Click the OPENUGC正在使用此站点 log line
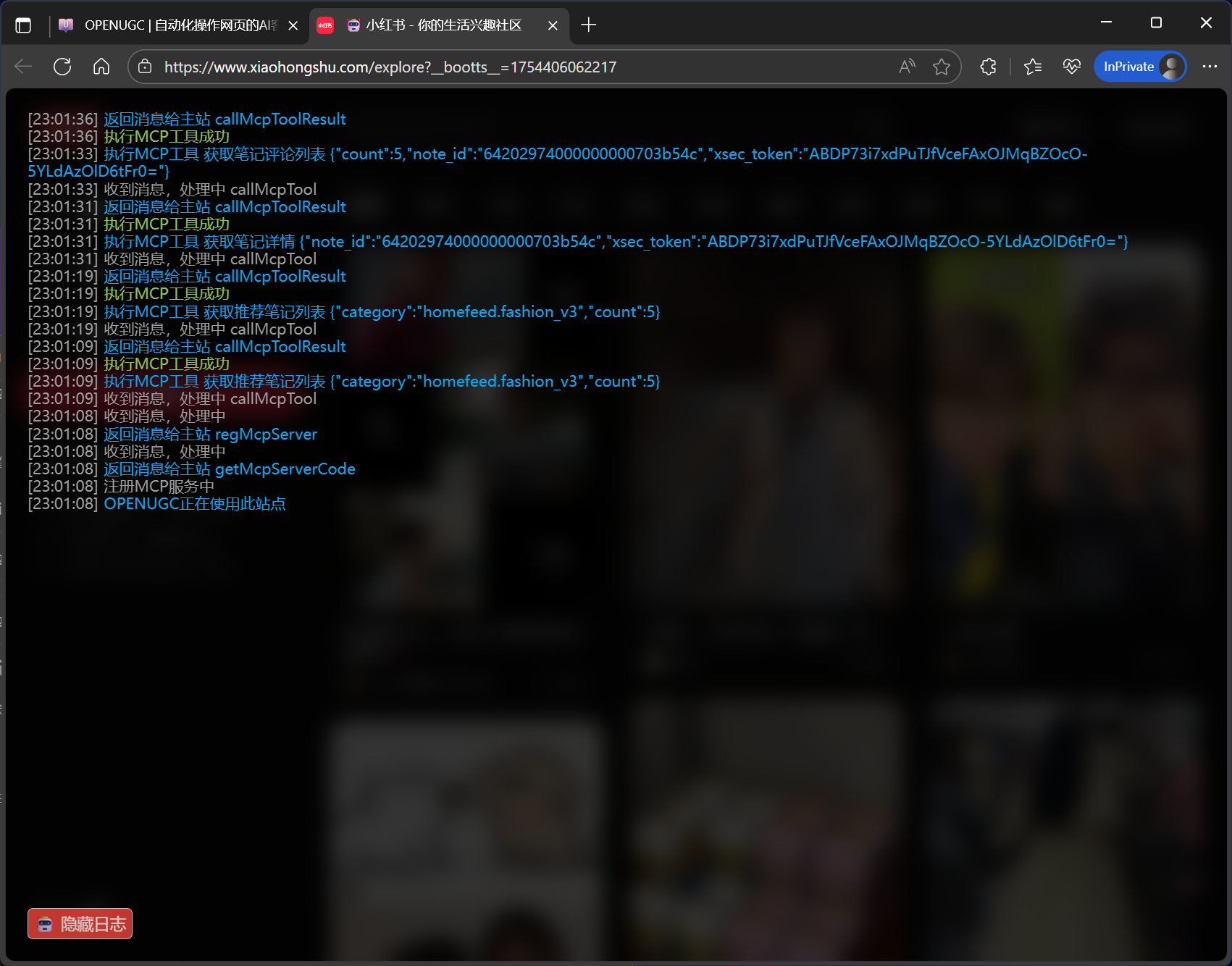 (x=156, y=504)
